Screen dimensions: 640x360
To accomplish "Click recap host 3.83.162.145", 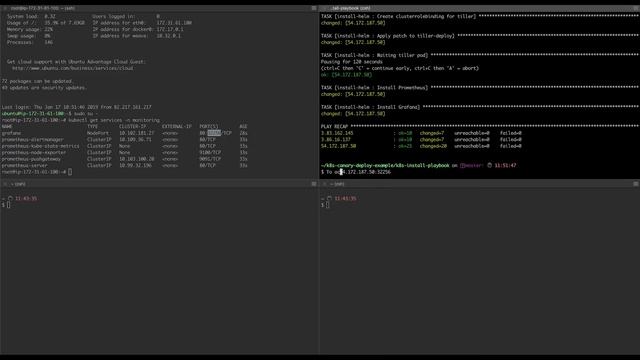I will click(x=337, y=133).
